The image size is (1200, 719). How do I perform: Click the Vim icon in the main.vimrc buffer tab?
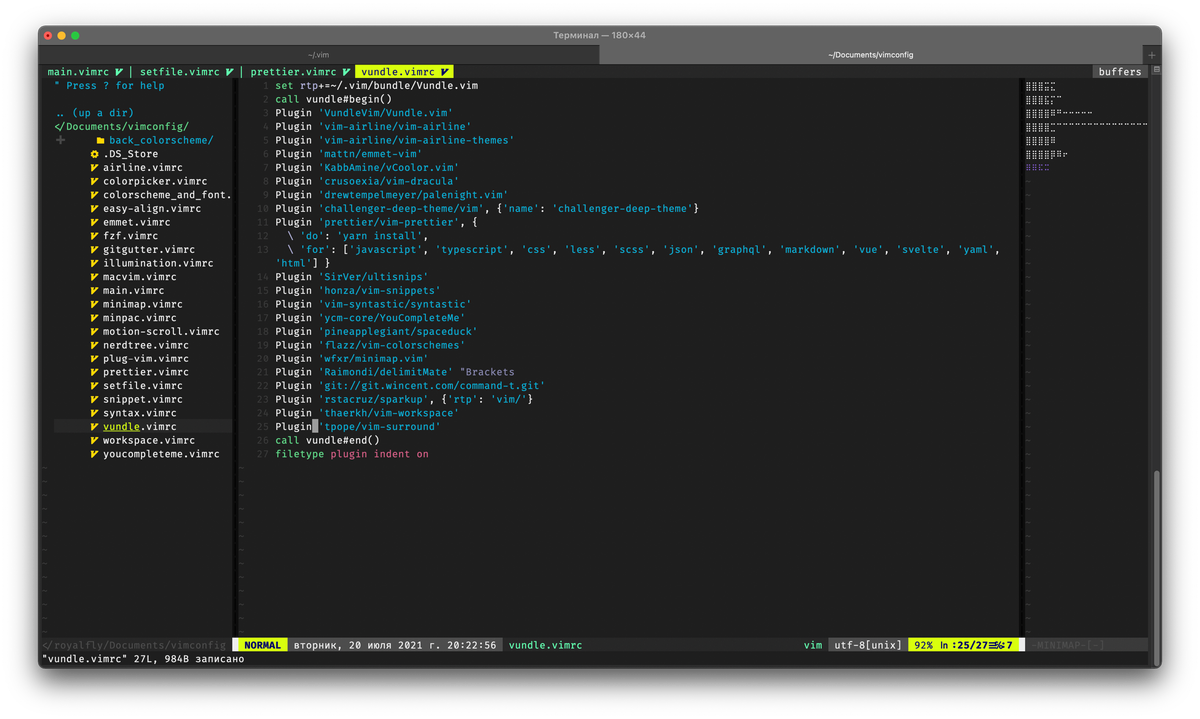[x=118, y=72]
